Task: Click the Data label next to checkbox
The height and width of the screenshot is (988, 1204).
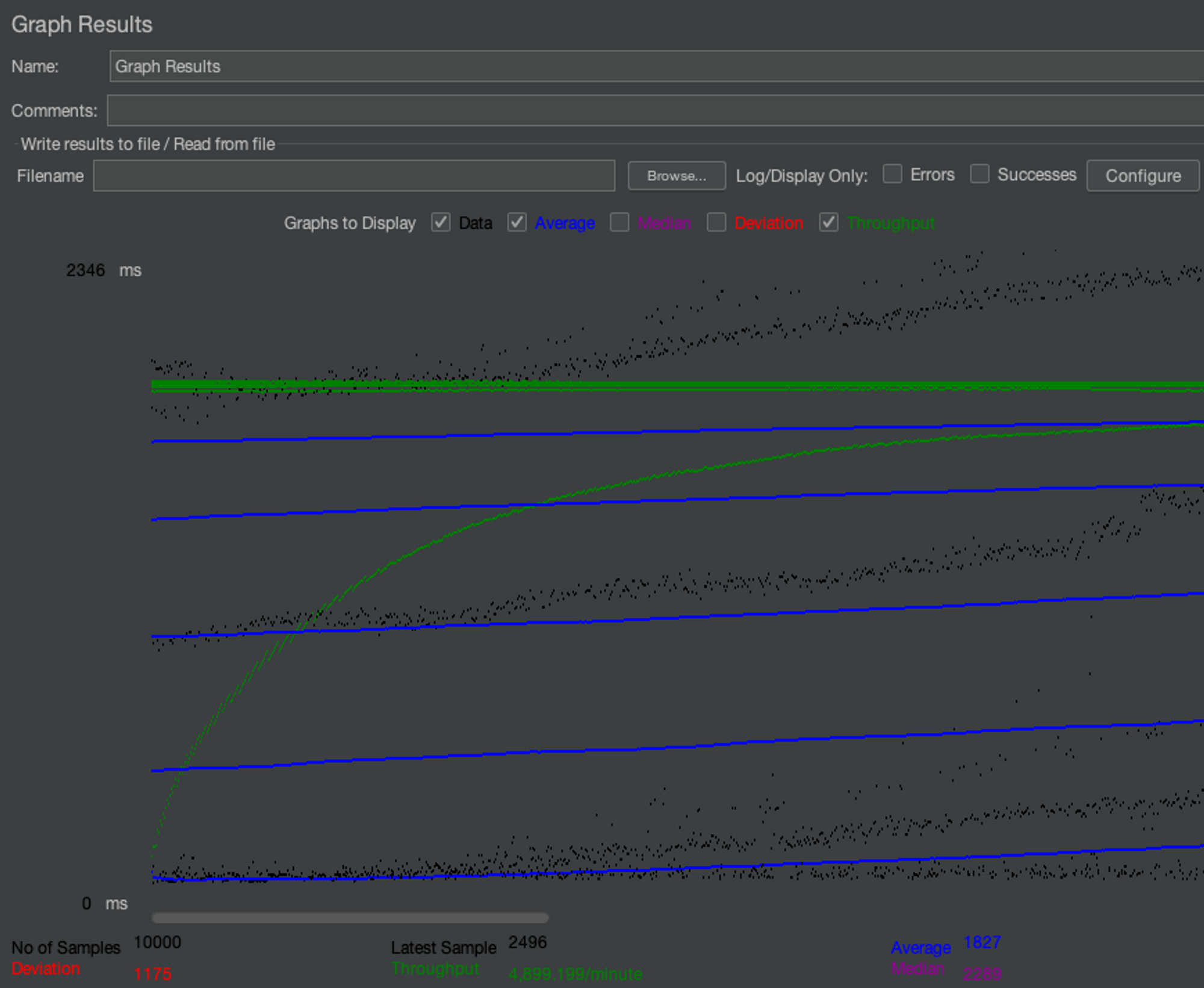Action: click(476, 223)
